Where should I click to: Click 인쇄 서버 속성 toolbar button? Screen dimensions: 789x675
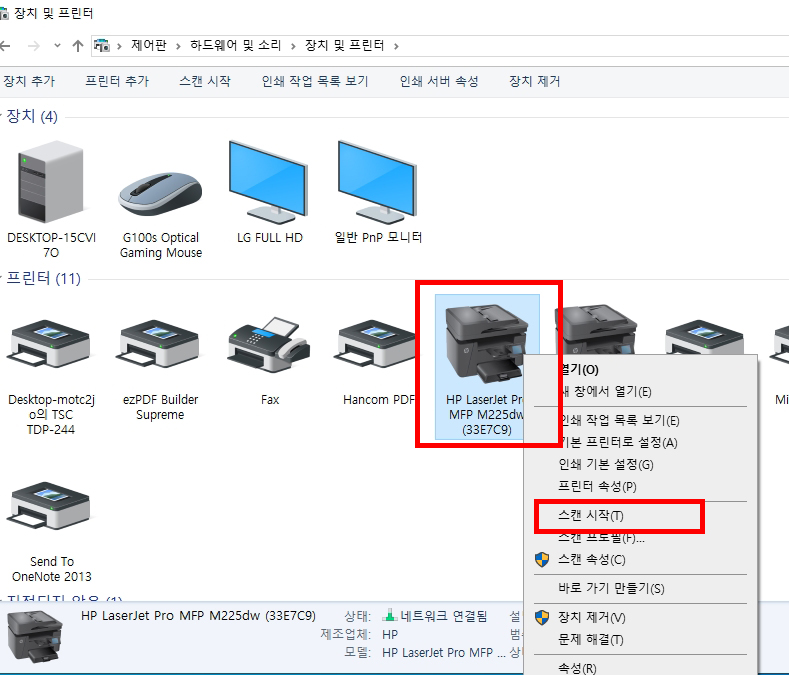pos(439,81)
